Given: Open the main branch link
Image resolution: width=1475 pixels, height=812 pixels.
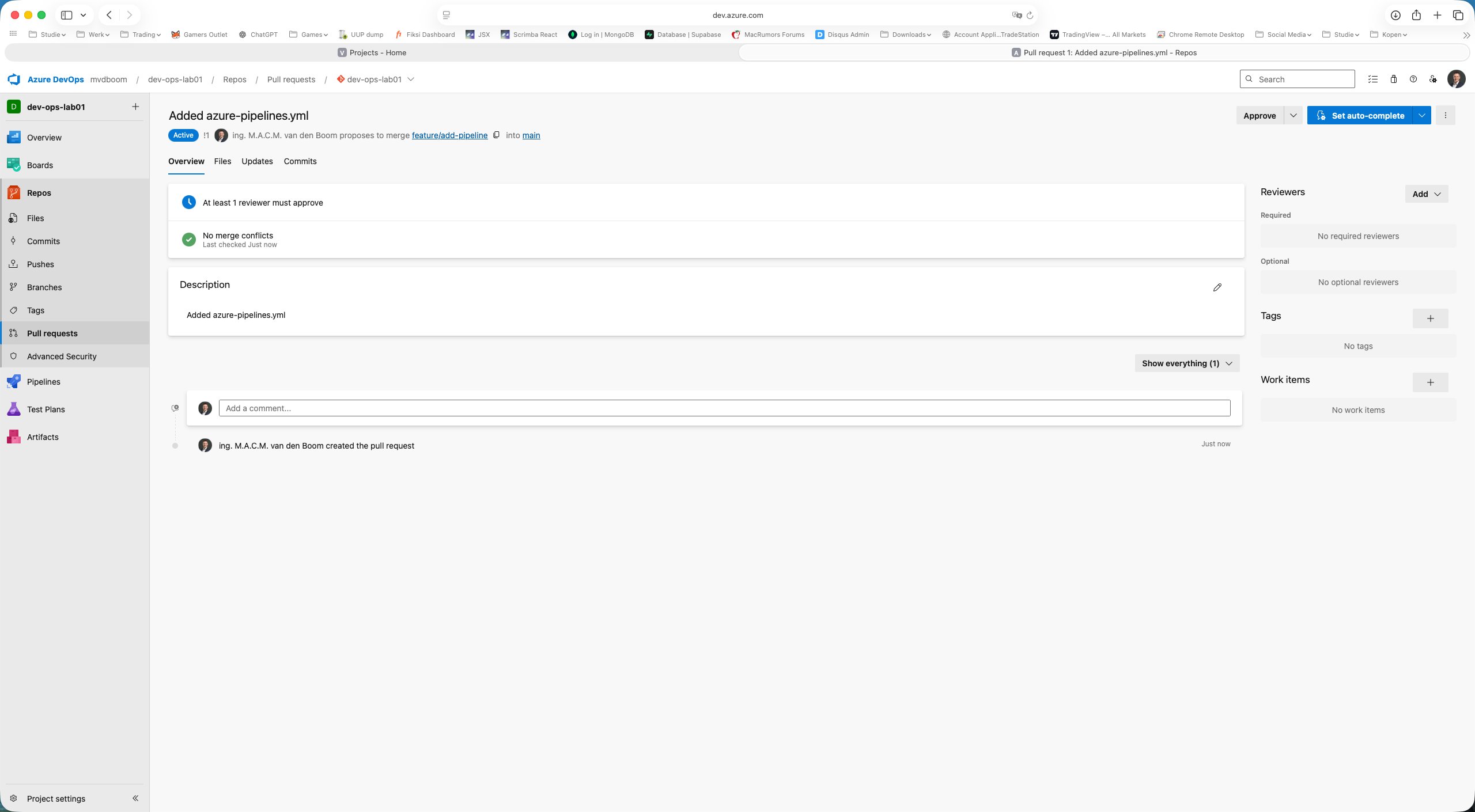Looking at the screenshot, I should (530, 135).
